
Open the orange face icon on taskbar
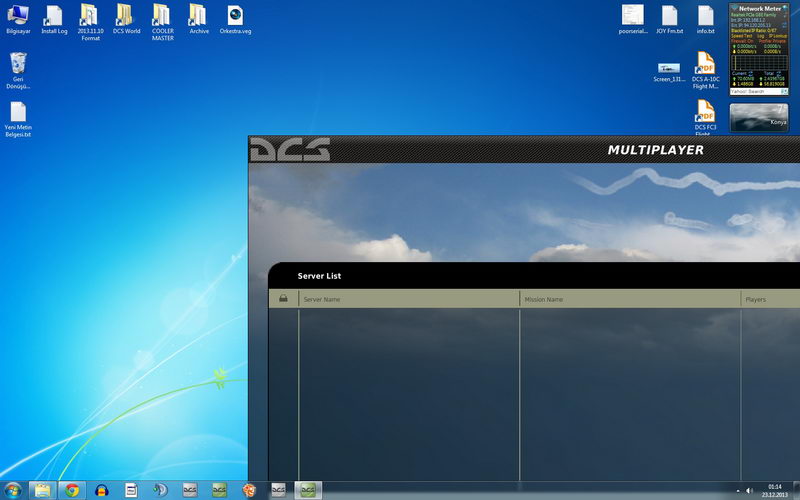click(249, 490)
